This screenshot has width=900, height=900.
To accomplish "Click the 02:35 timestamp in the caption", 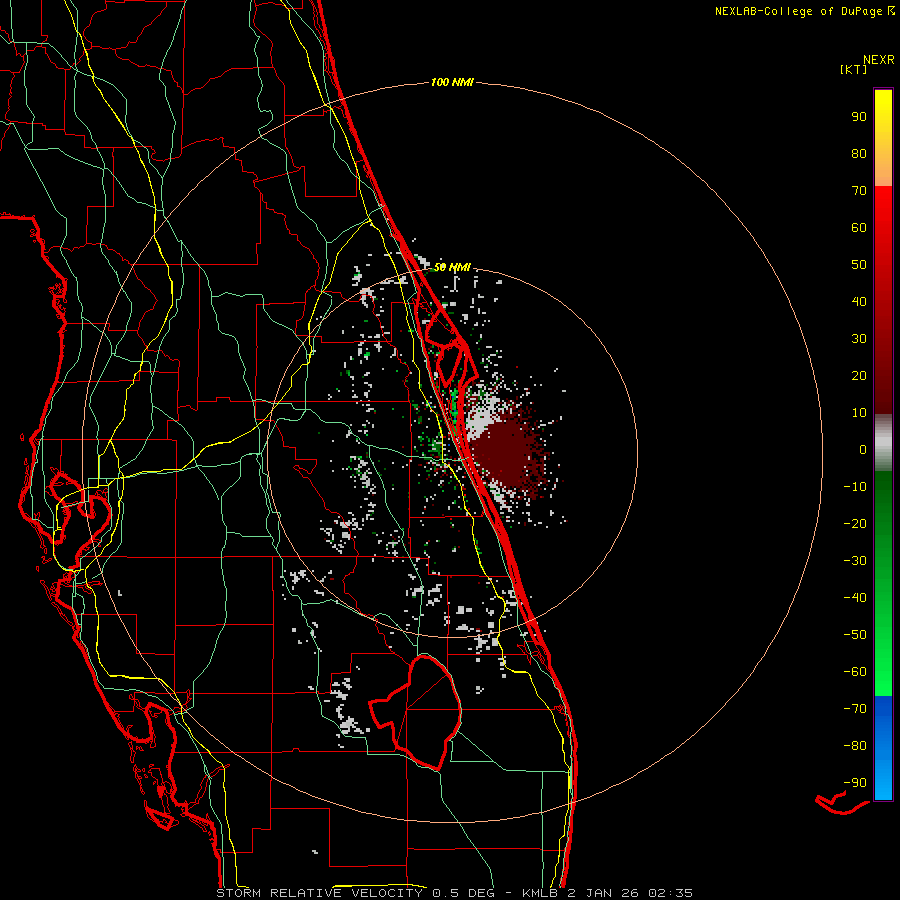I will coord(671,893).
